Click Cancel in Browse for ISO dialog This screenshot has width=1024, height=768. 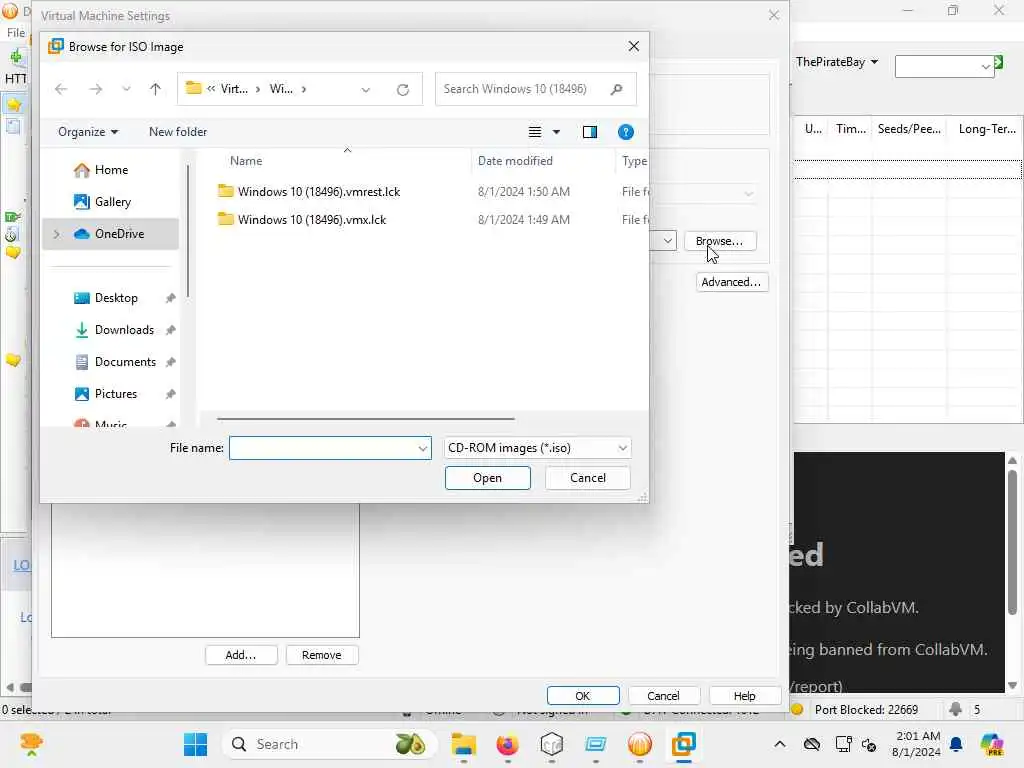tap(588, 478)
